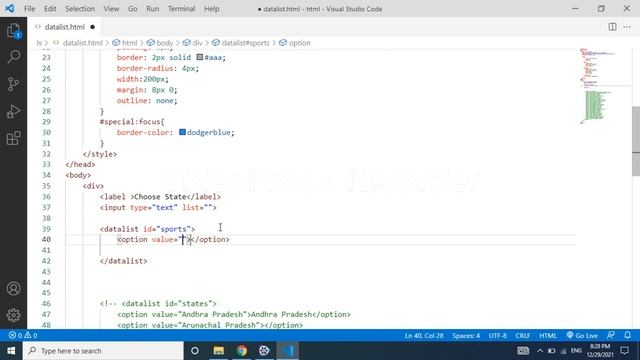Open the notifications bell in status bar
Image resolution: width=640 pixels, height=360 pixels.
(627, 336)
